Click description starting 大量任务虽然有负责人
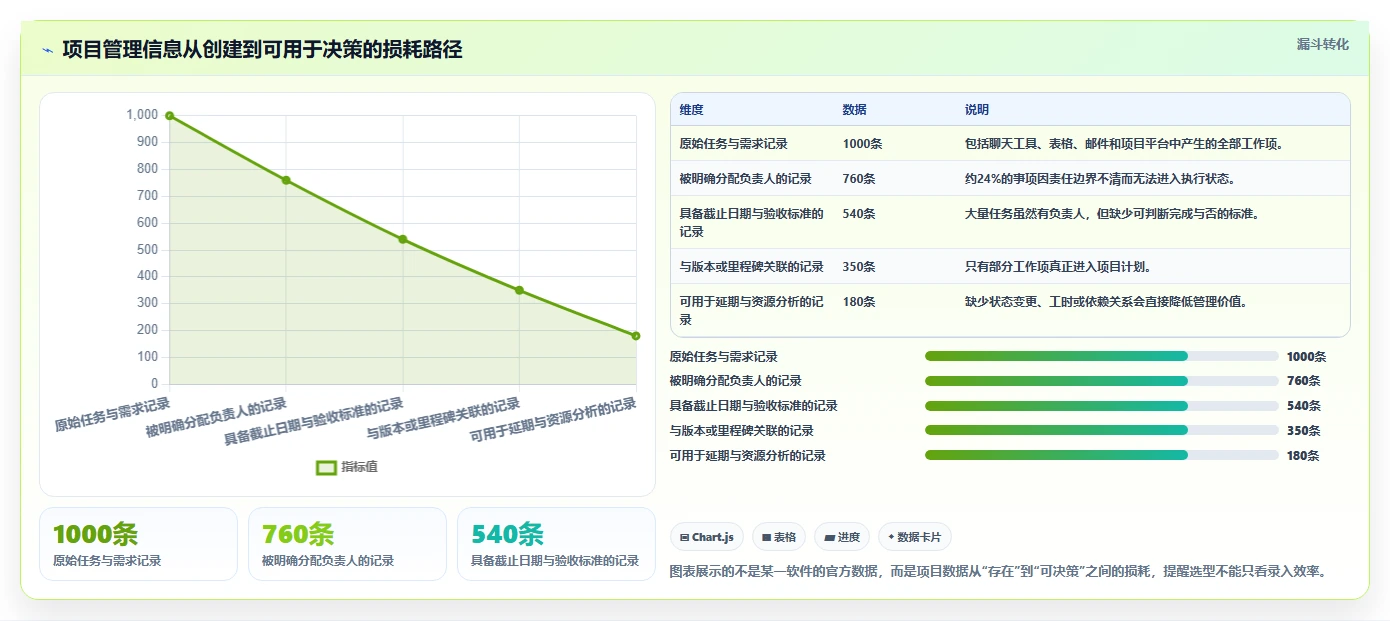 1112,214
